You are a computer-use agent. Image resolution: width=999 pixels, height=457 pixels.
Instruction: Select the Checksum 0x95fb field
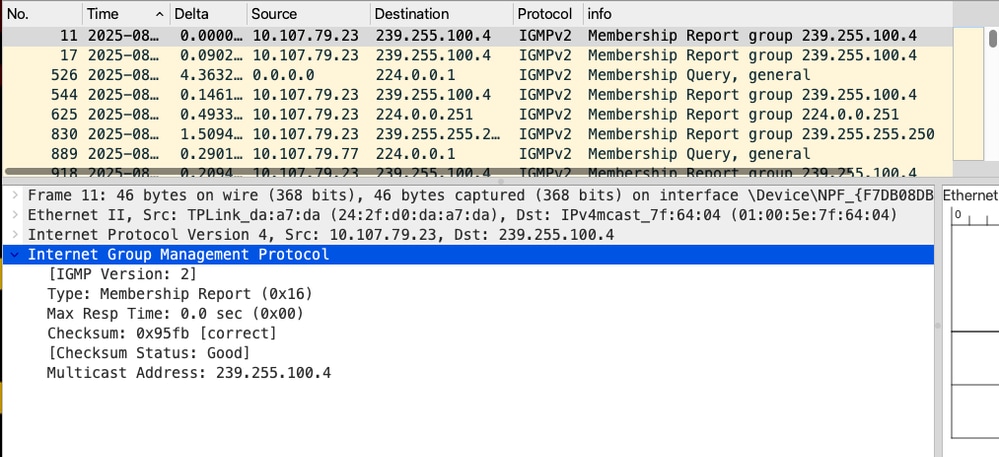click(x=161, y=333)
